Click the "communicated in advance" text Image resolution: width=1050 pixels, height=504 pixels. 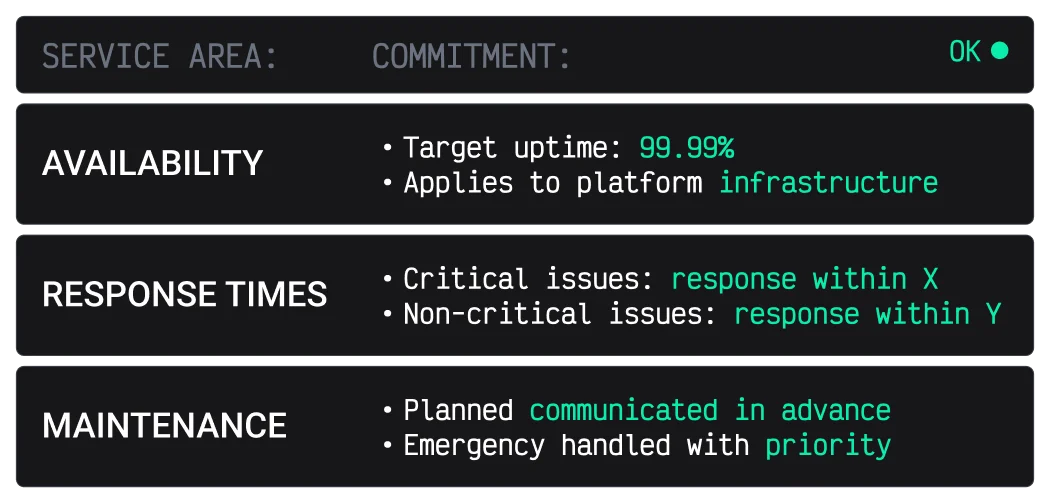(x=709, y=410)
